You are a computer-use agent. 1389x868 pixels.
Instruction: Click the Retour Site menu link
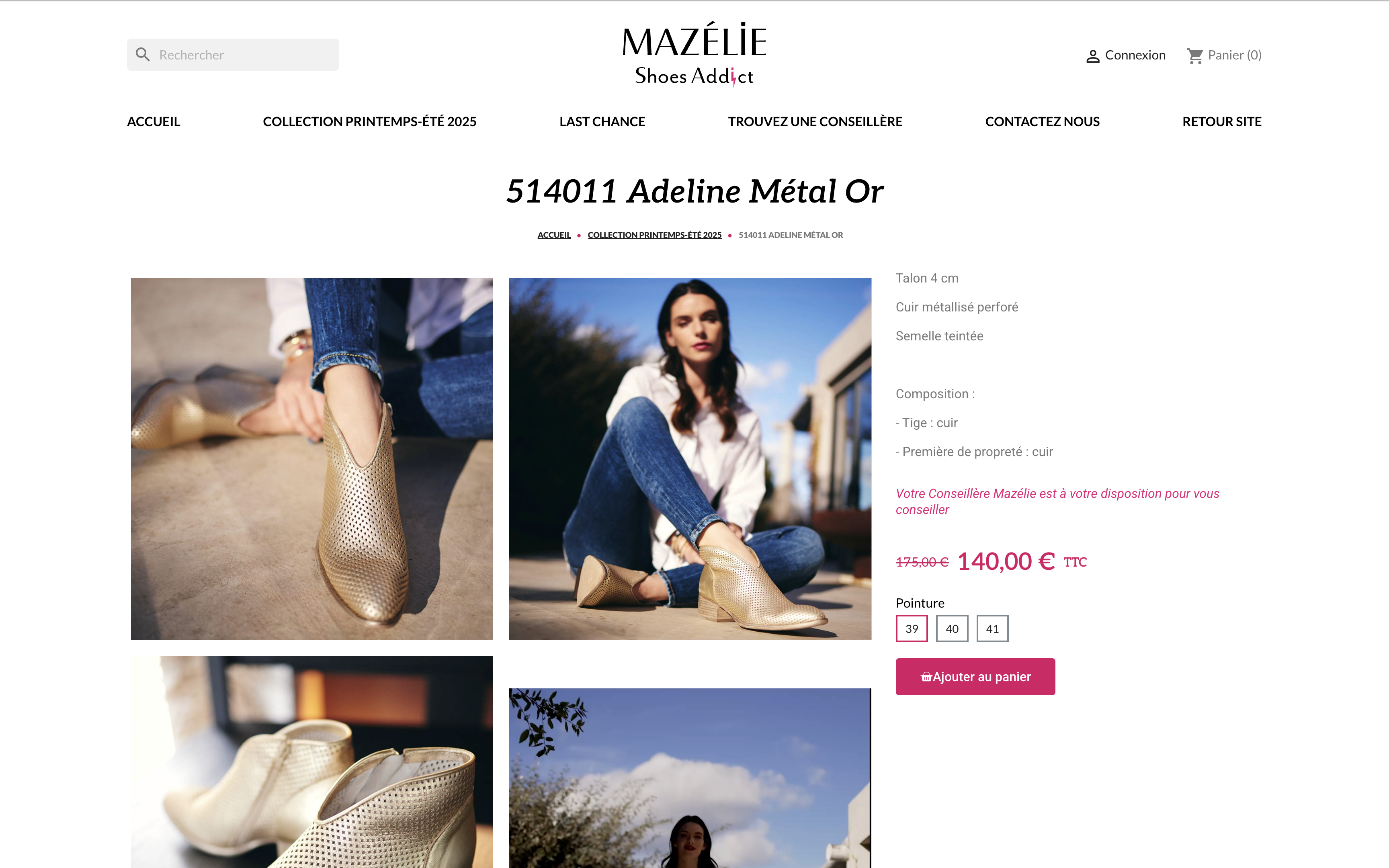click(1221, 122)
